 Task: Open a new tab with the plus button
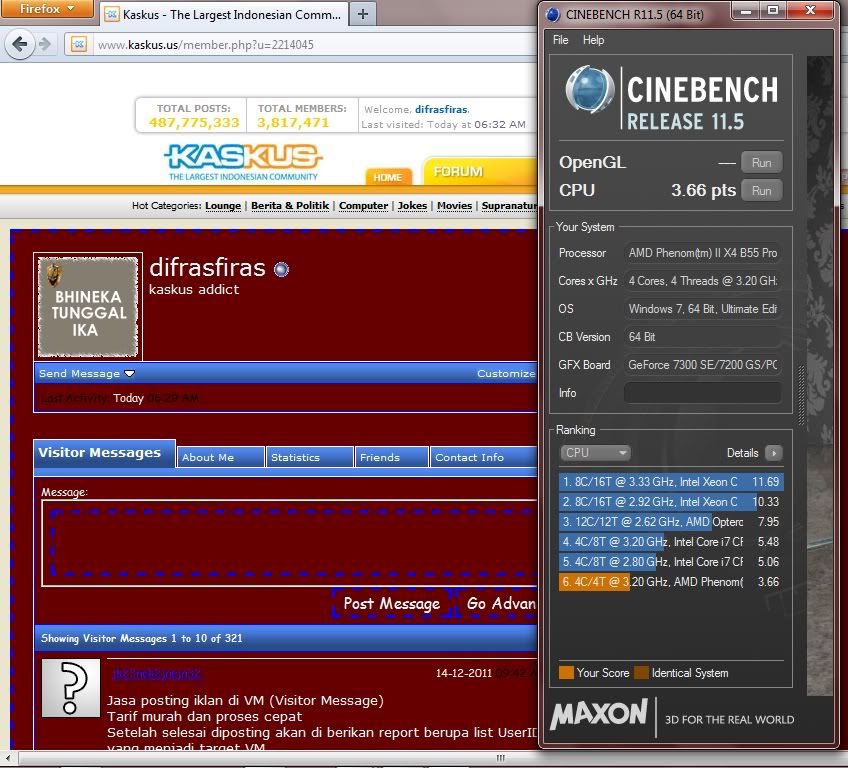pos(363,14)
